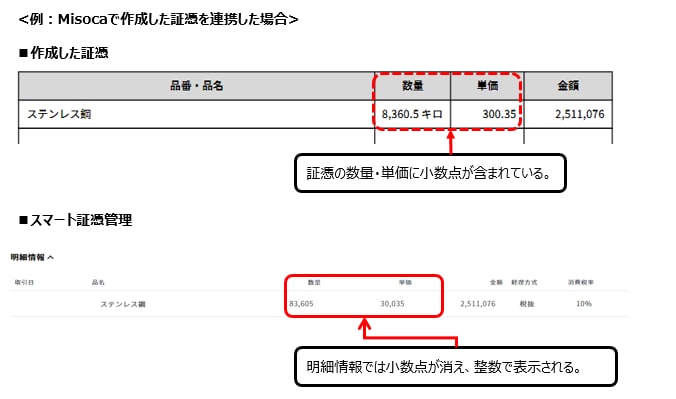
Task: Click the 83,605 quantity value
Action: click(x=301, y=304)
